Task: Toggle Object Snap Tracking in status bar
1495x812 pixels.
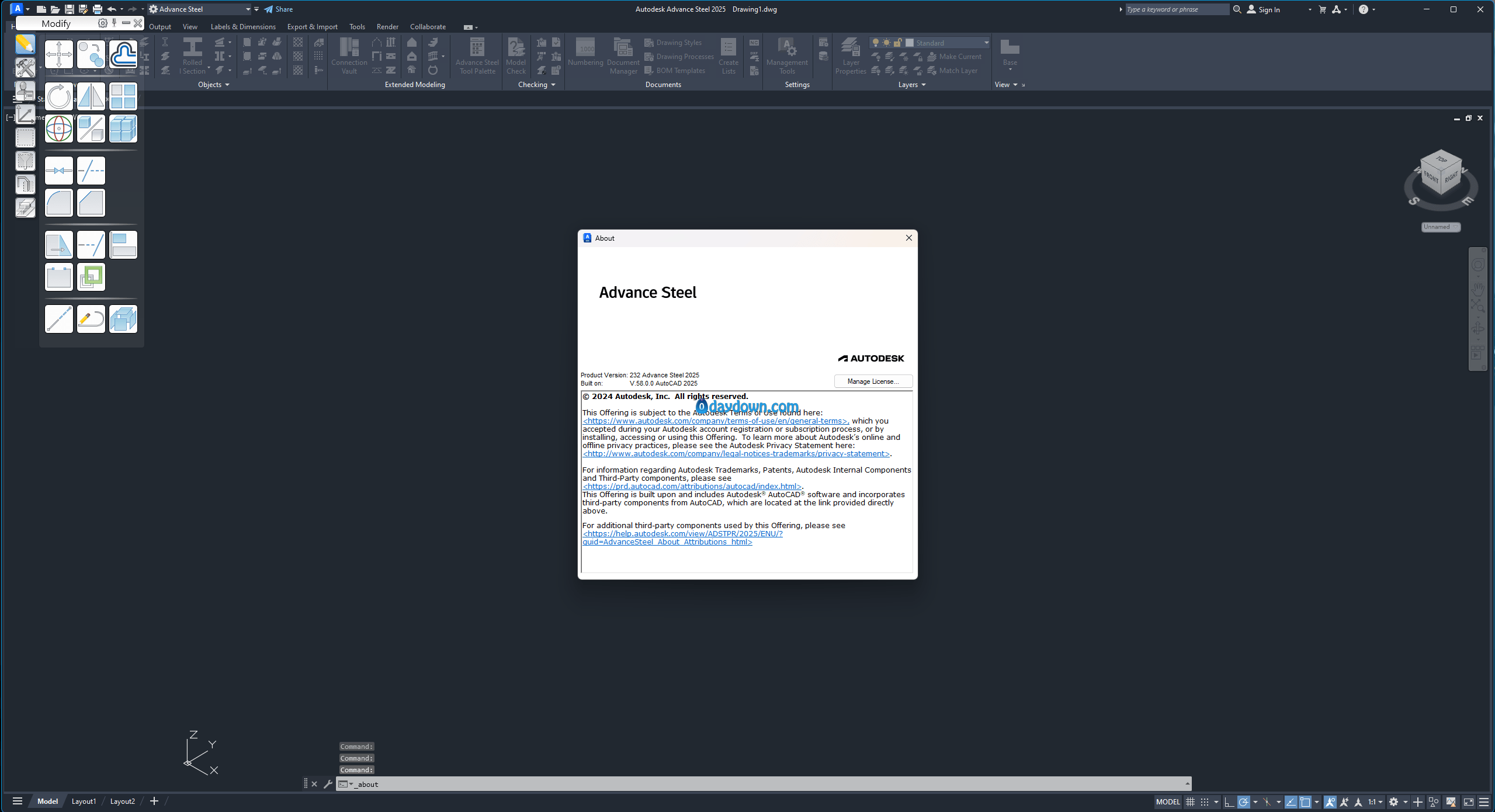Action: pyautogui.click(x=1291, y=801)
